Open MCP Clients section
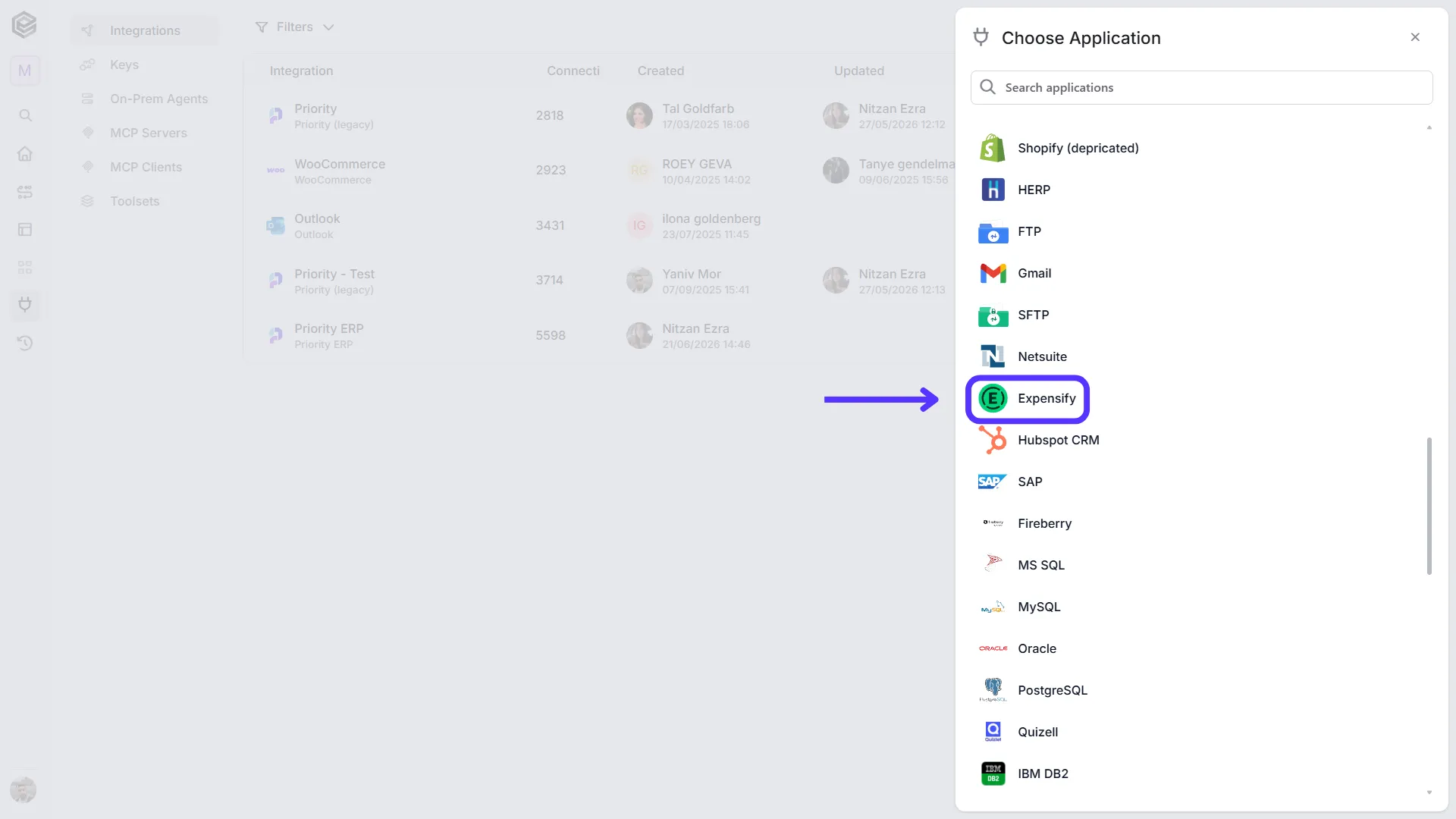This screenshot has width=1456, height=819. pyautogui.click(x=144, y=168)
